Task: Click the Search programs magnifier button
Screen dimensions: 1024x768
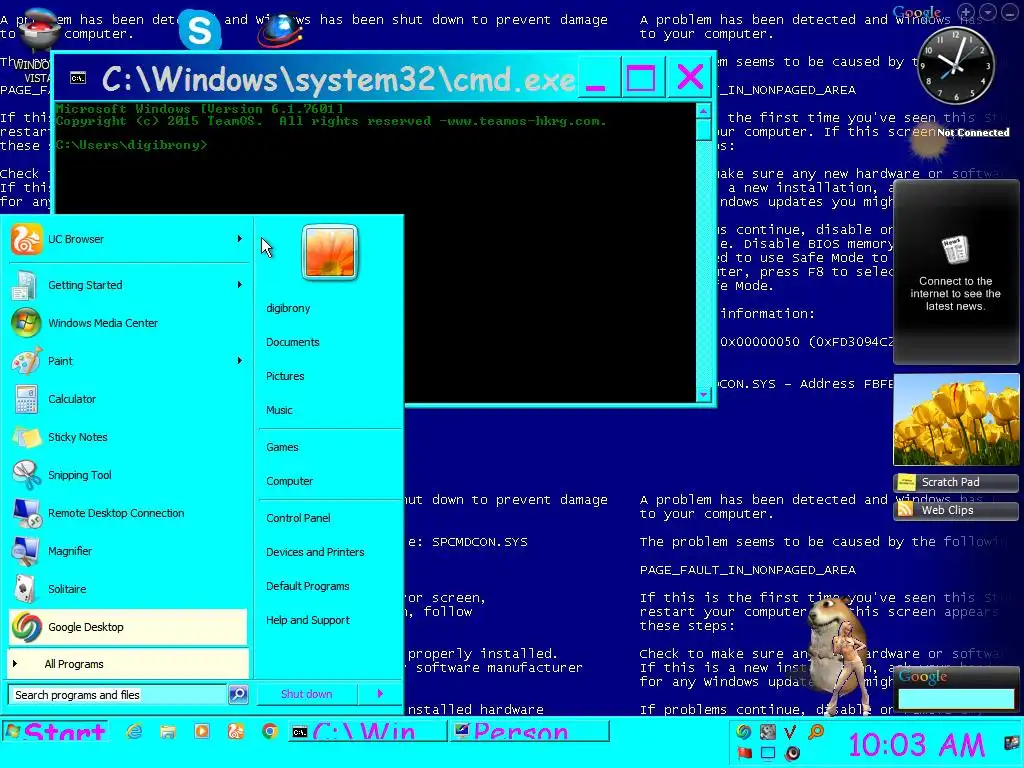Action: point(238,694)
